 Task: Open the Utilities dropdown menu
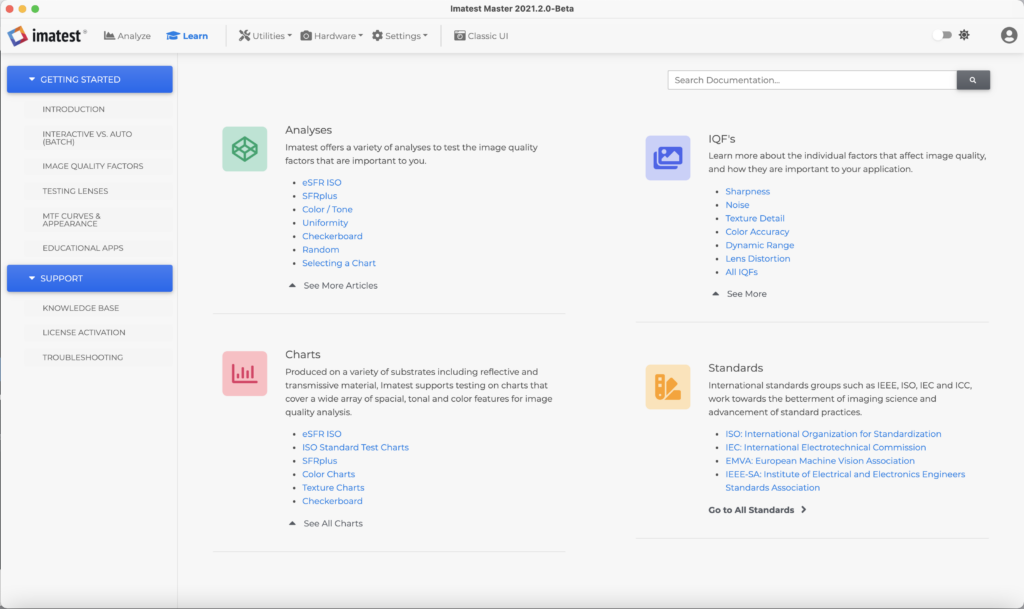pyautogui.click(x=265, y=36)
